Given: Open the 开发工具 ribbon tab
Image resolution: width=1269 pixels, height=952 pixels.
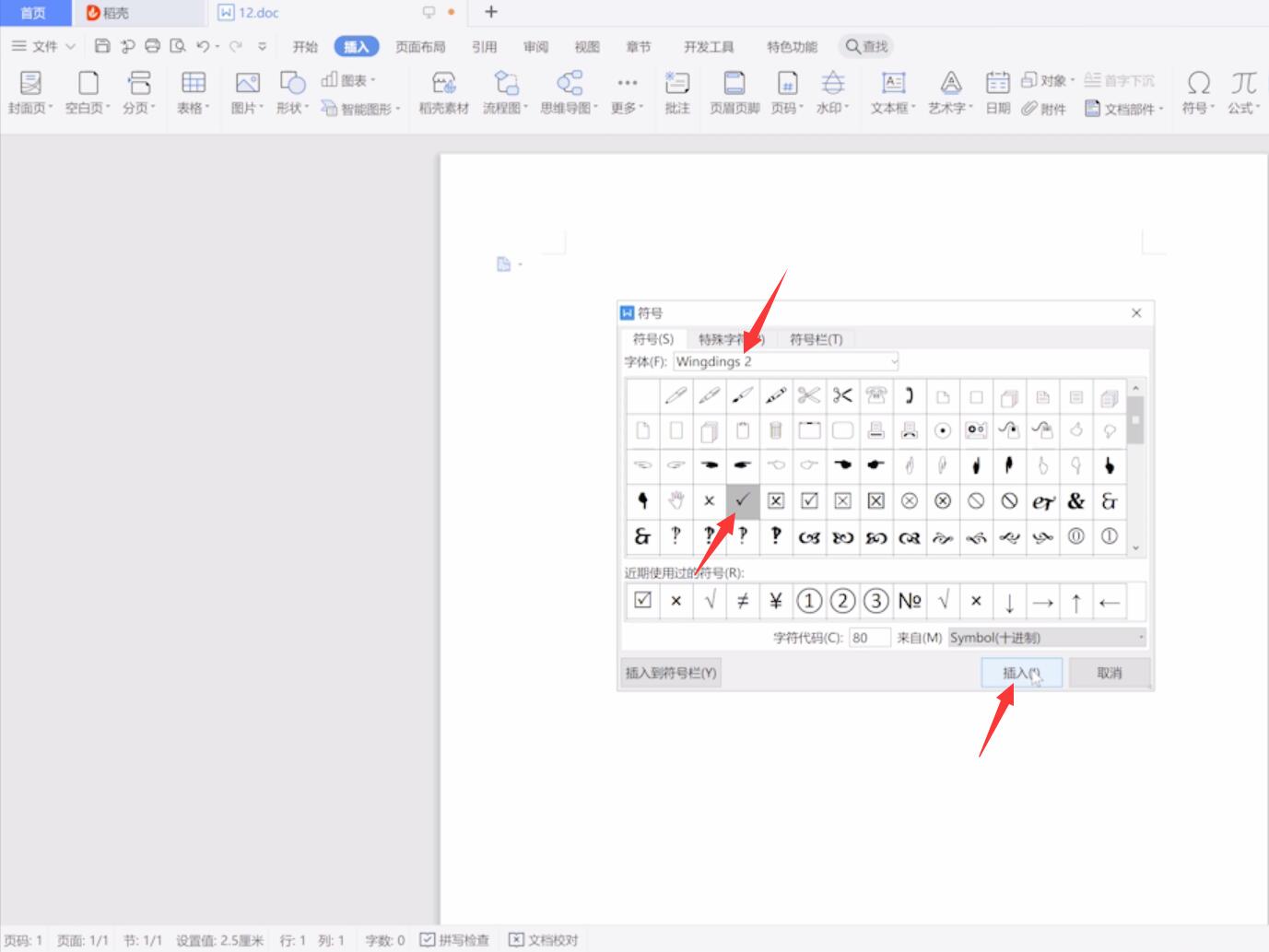Looking at the screenshot, I should (x=709, y=47).
